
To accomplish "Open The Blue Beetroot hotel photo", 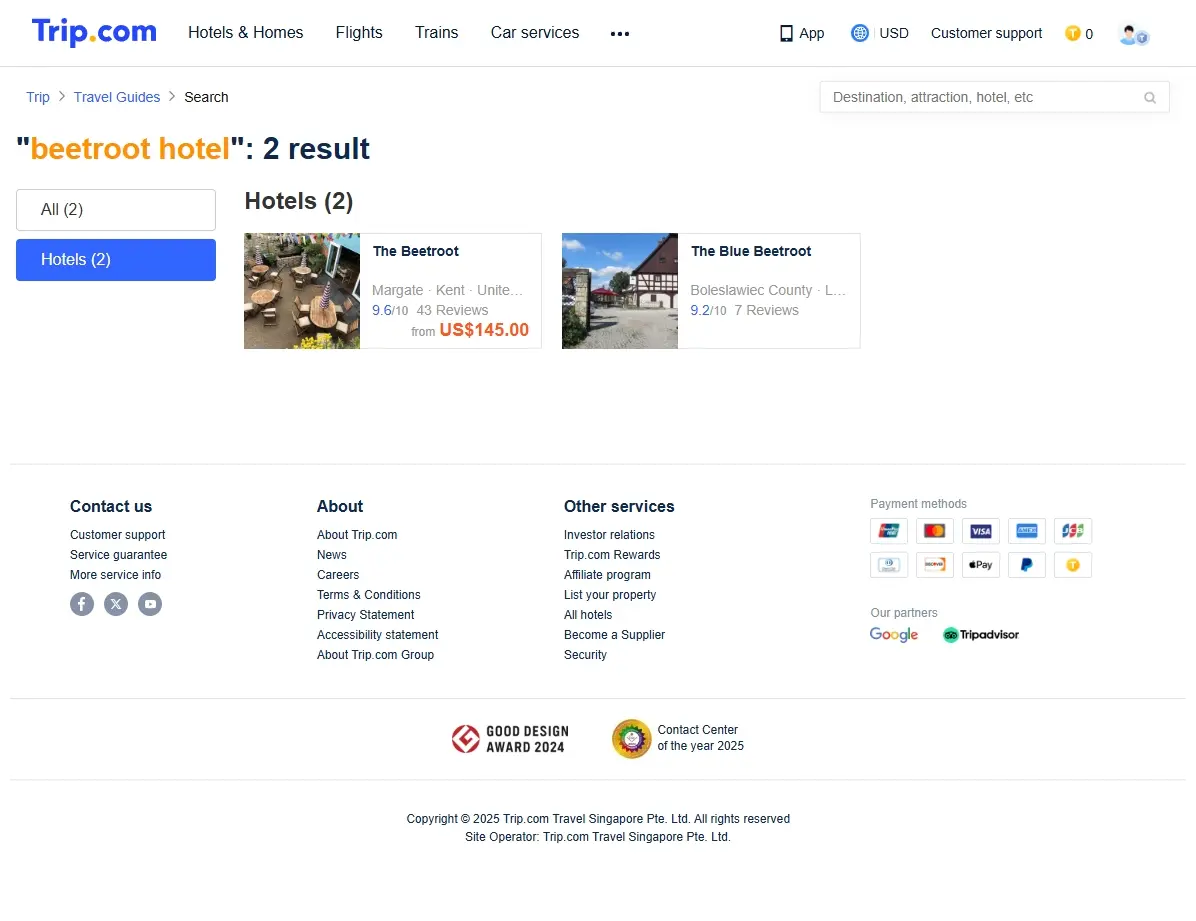I will click(620, 291).
